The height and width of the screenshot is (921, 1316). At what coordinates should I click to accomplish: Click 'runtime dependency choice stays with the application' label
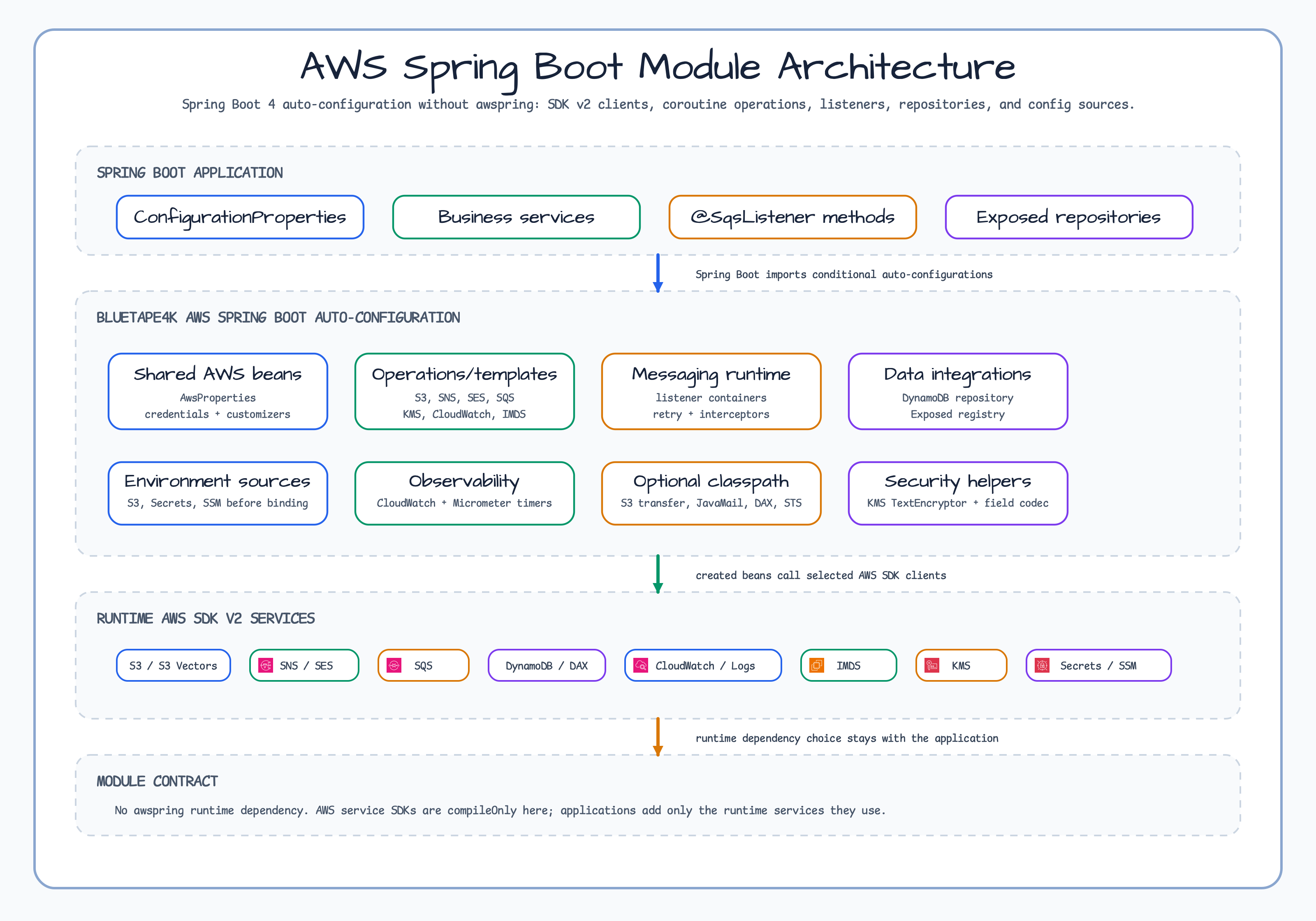847,738
